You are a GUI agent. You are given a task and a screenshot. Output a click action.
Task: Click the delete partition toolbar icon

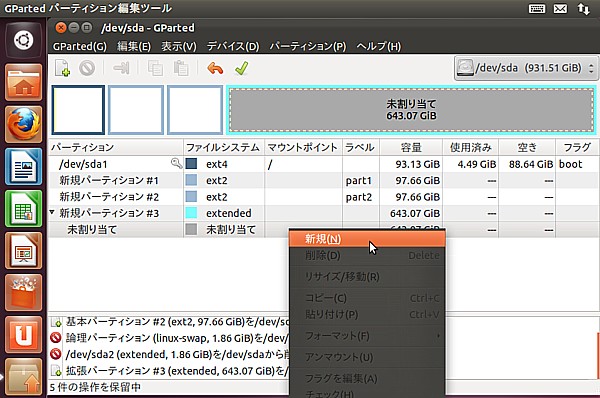[x=87, y=69]
